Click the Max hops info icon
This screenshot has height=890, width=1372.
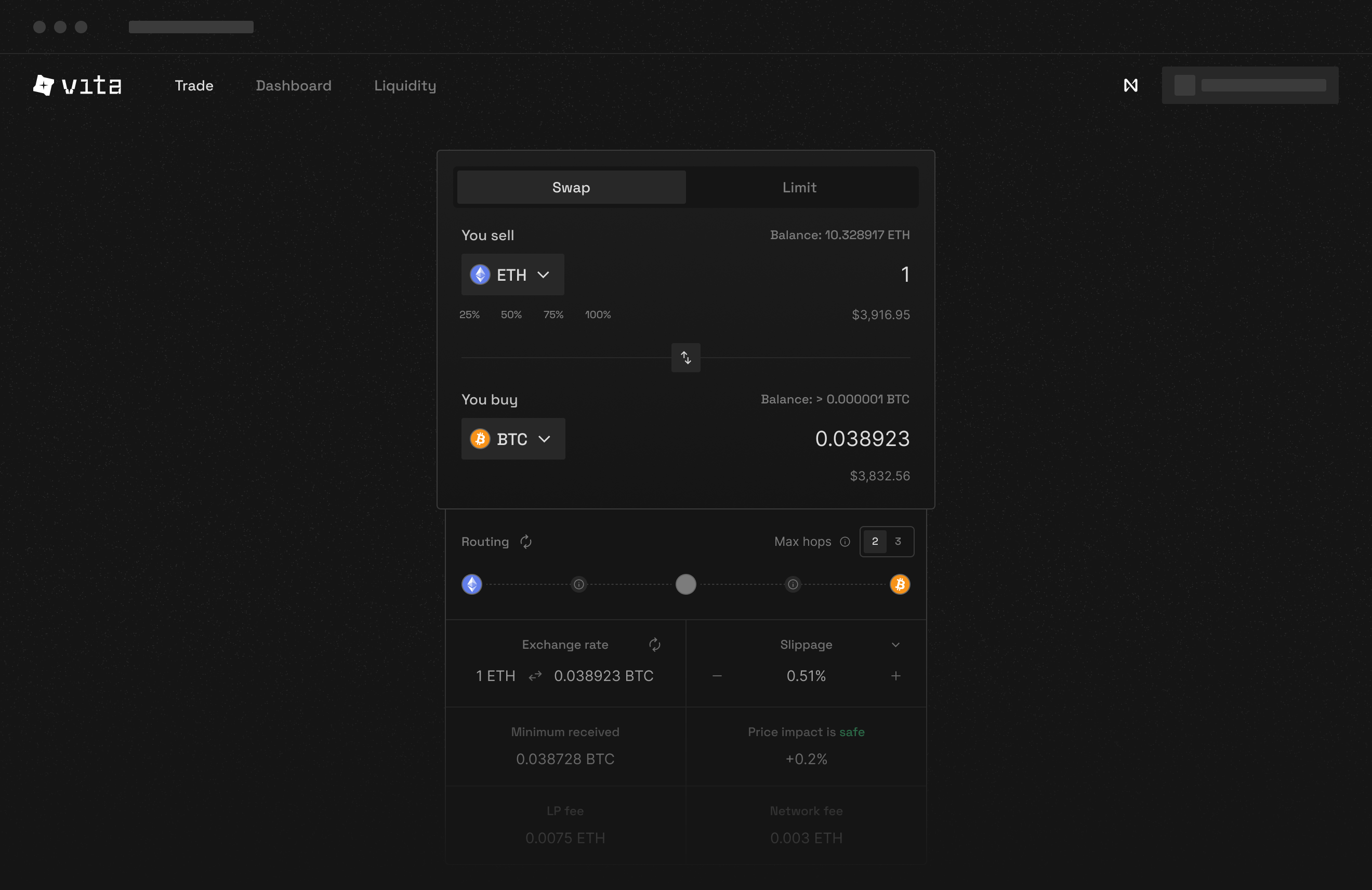click(x=845, y=542)
